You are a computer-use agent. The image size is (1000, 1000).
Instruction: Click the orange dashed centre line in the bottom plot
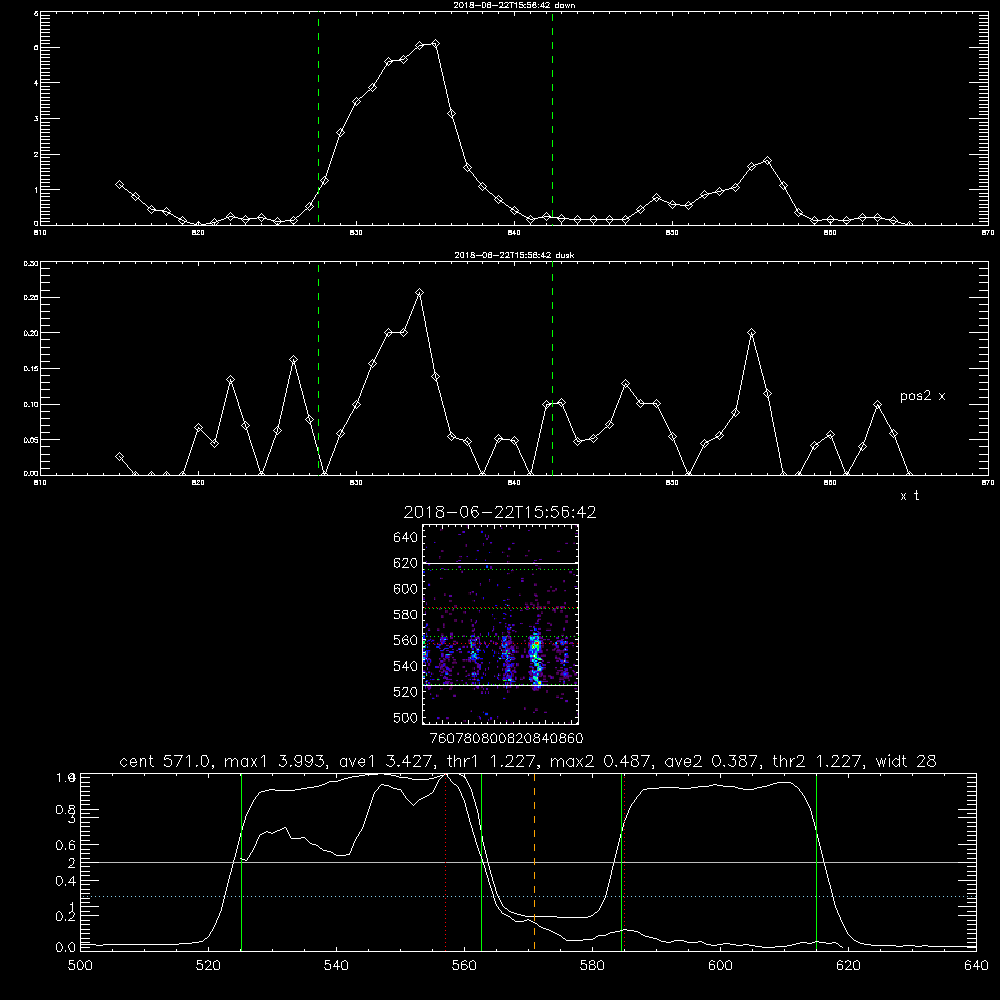pos(534,861)
